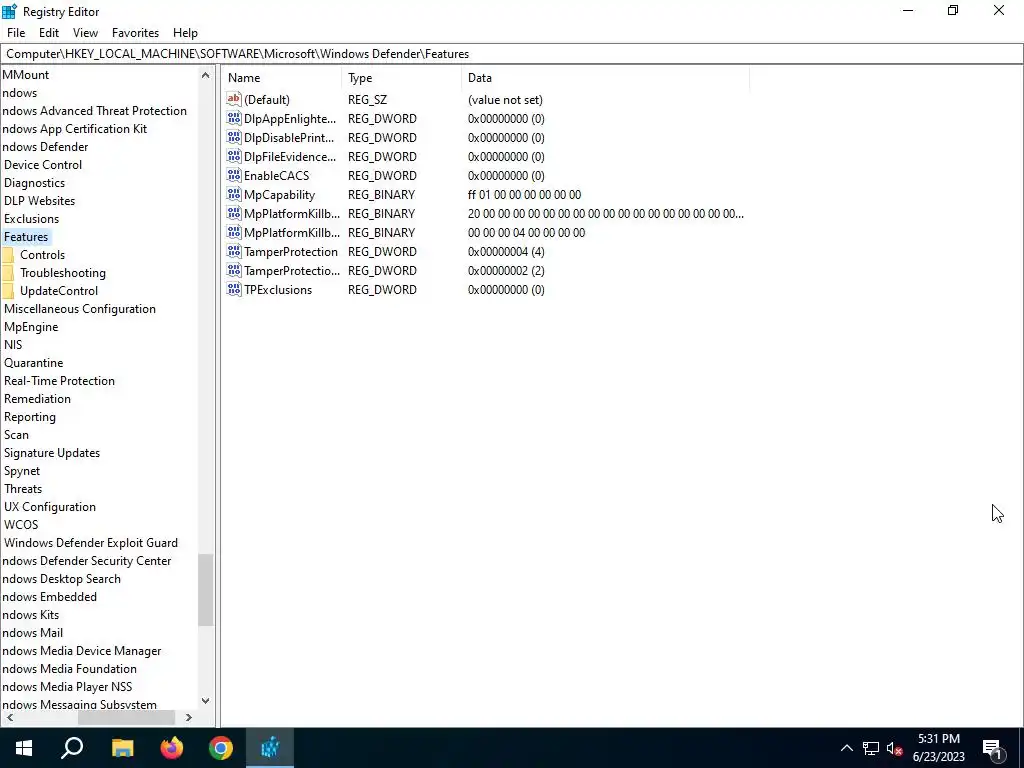Click the Registry Editor taskbar icon
This screenshot has height=768, width=1024.
[x=270, y=748]
